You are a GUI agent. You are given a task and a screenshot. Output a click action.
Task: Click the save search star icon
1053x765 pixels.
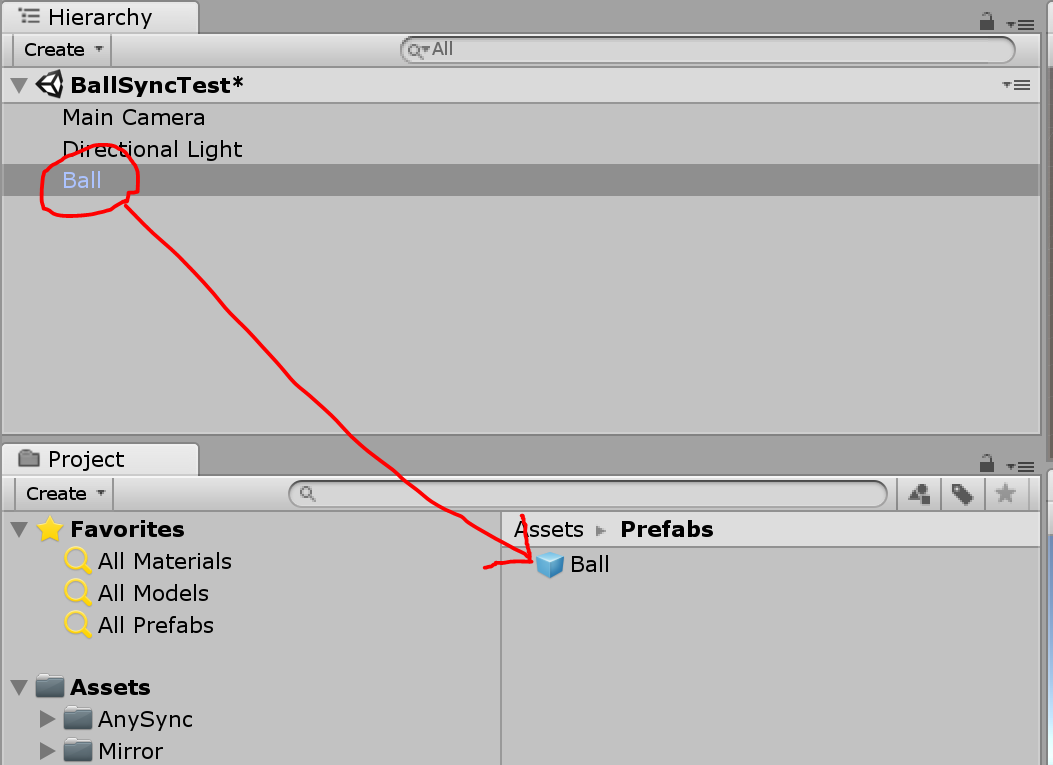[1005, 493]
